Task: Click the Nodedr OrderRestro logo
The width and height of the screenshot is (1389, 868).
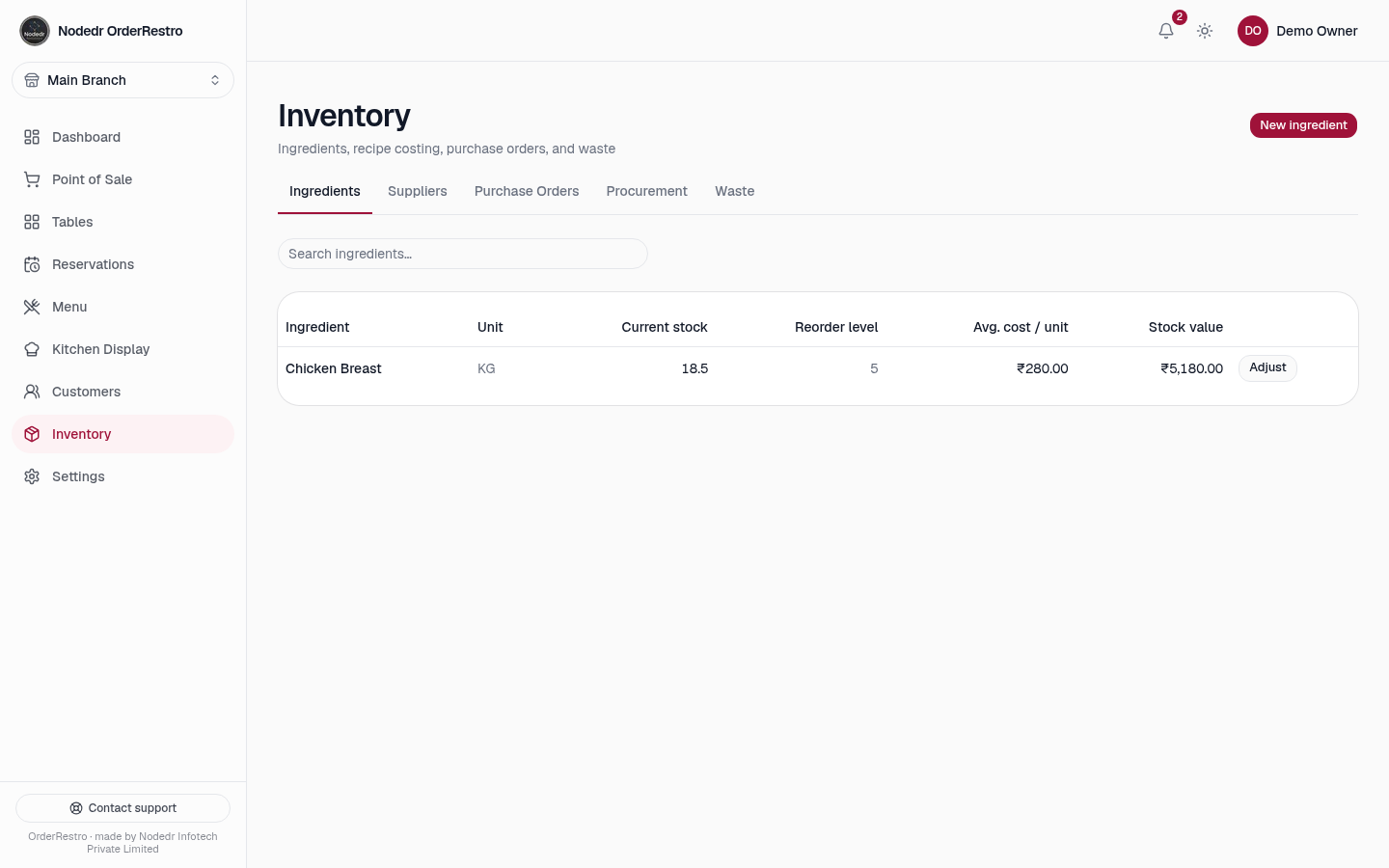Action: pyautogui.click(x=35, y=31)
